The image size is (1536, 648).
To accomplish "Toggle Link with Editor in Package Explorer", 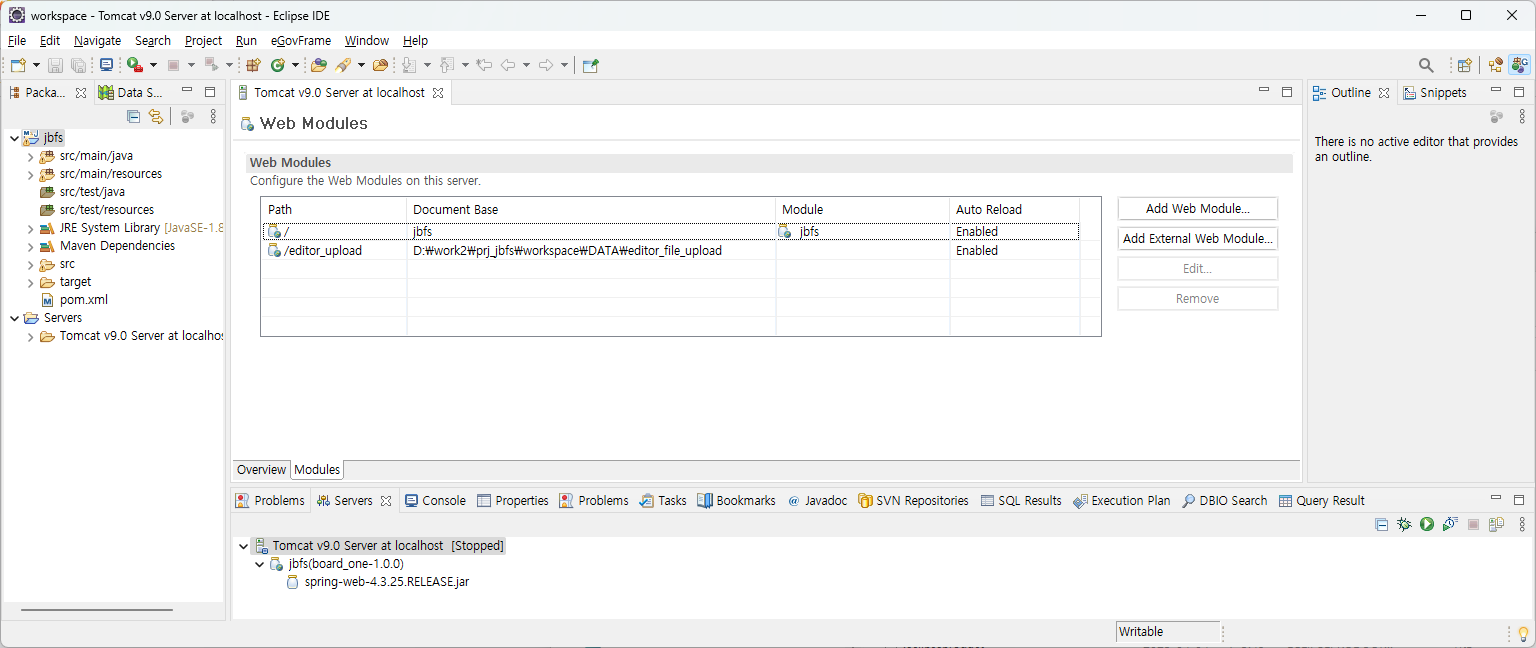I will tap(156, 116).
